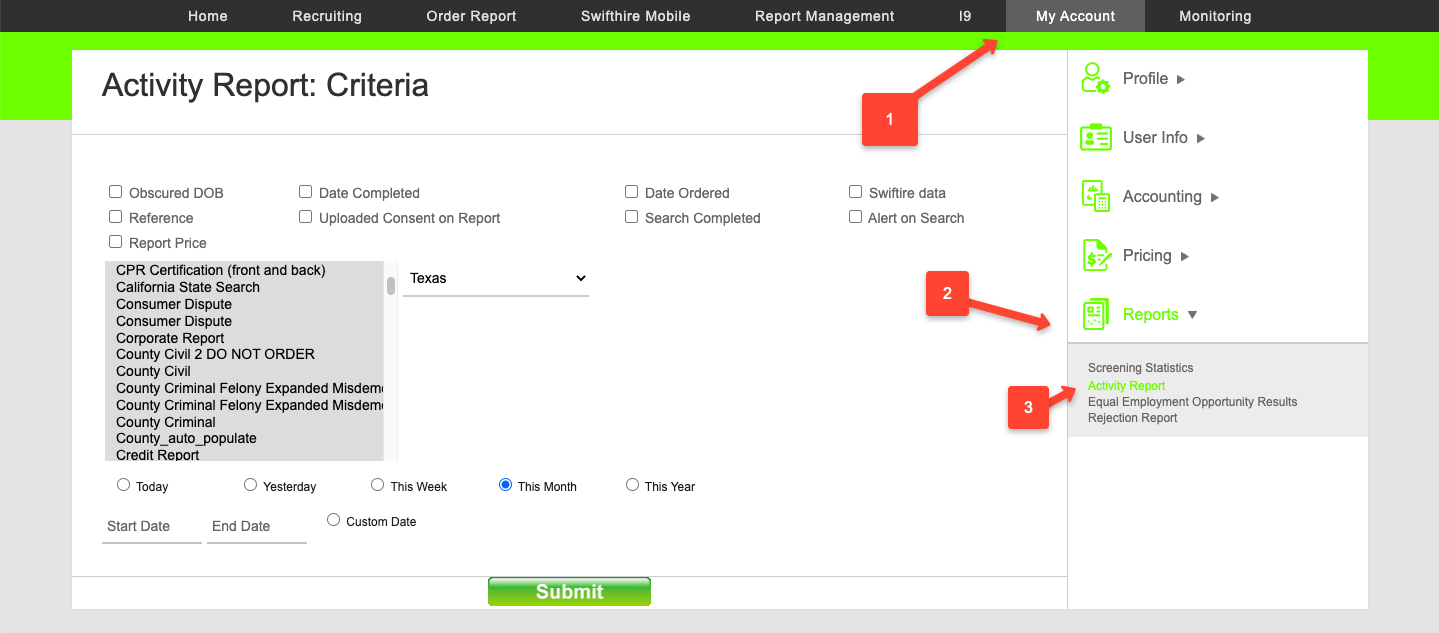Open the Profile user-gear icon
Screen dimensions: 1439x633
(x=1096, y=78)
